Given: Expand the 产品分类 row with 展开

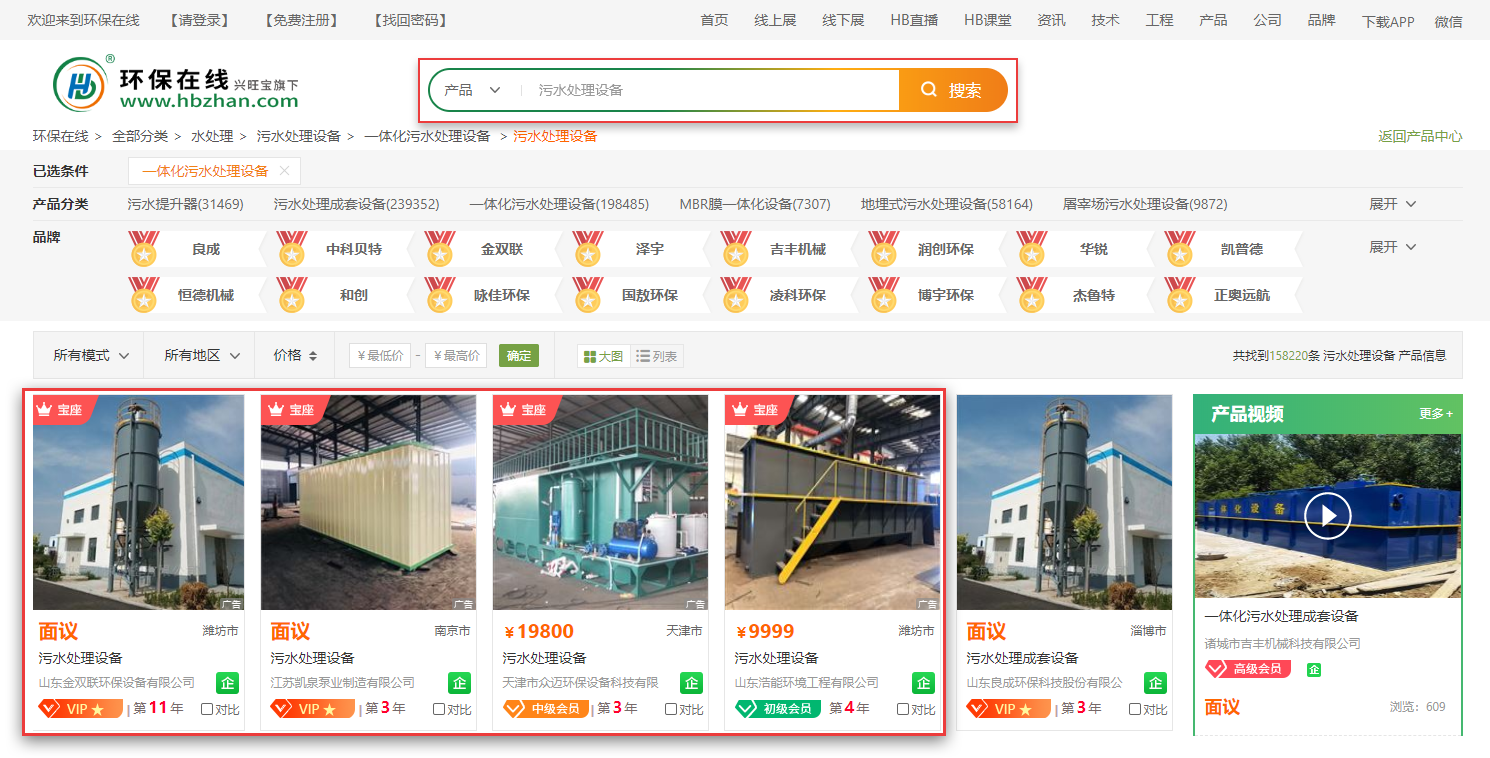Looking at the screenshot, I should (x=1392, y=204).
